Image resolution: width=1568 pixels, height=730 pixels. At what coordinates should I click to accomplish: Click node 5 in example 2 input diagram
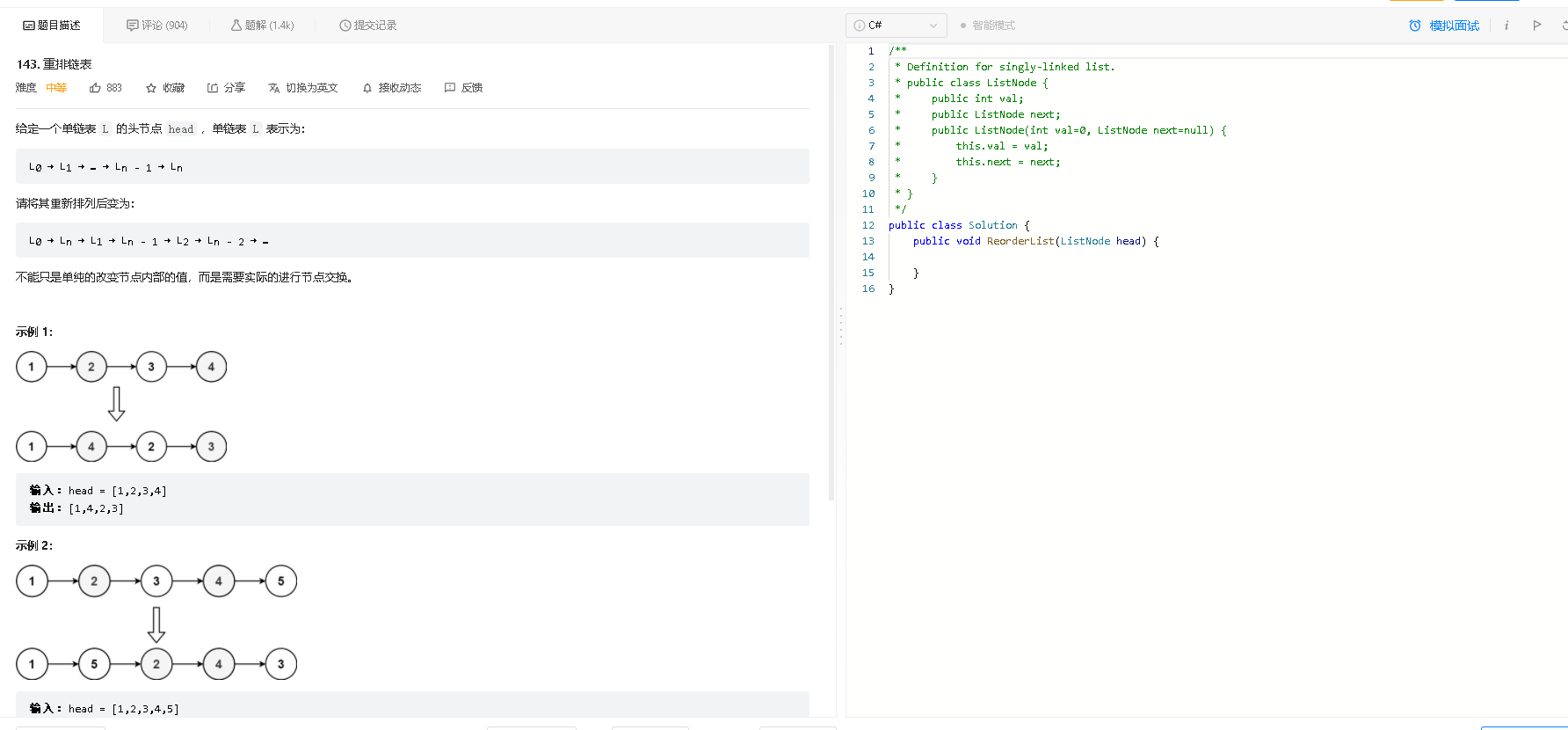point(281,581)
